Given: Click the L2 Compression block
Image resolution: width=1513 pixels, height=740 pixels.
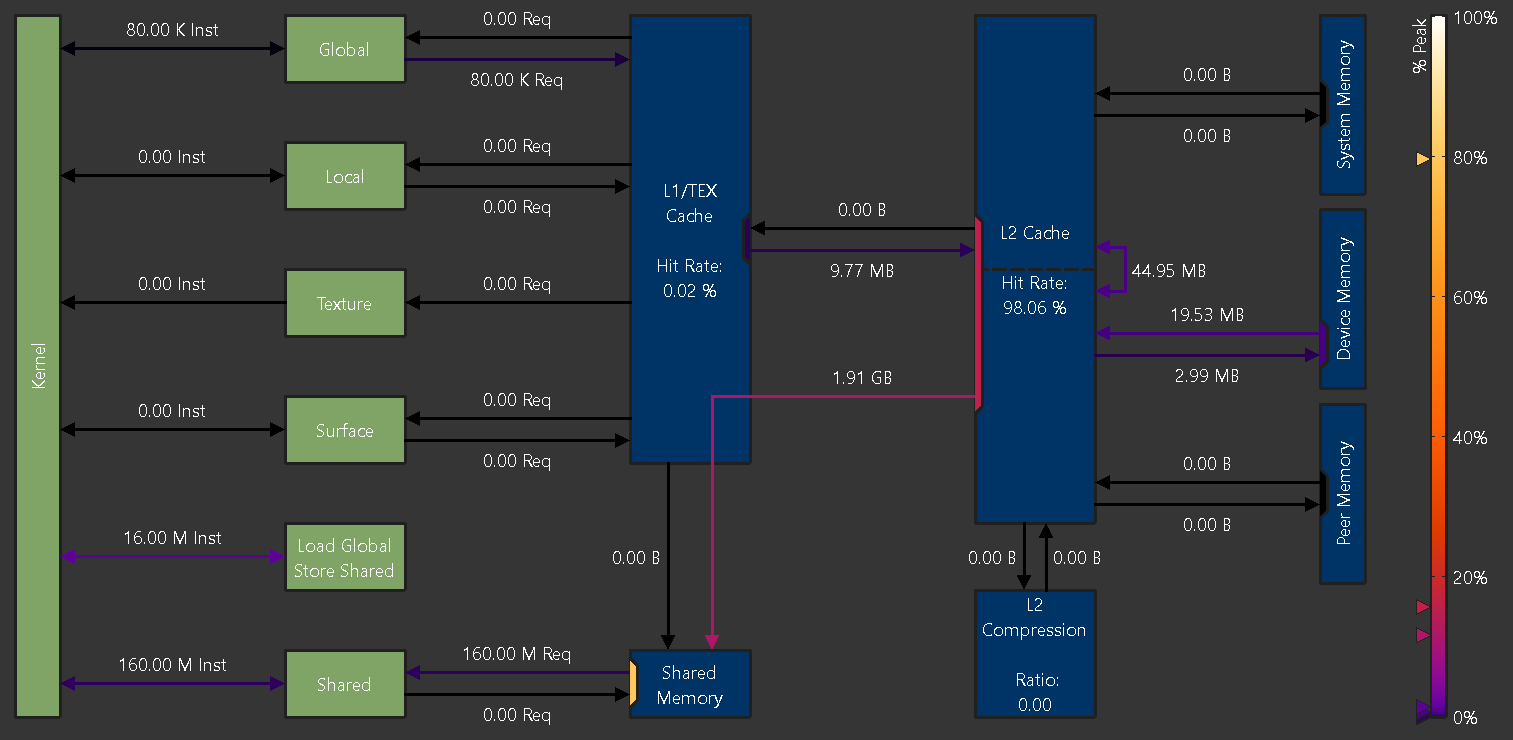Looking at the screenshot, I should pos(1035,654).
